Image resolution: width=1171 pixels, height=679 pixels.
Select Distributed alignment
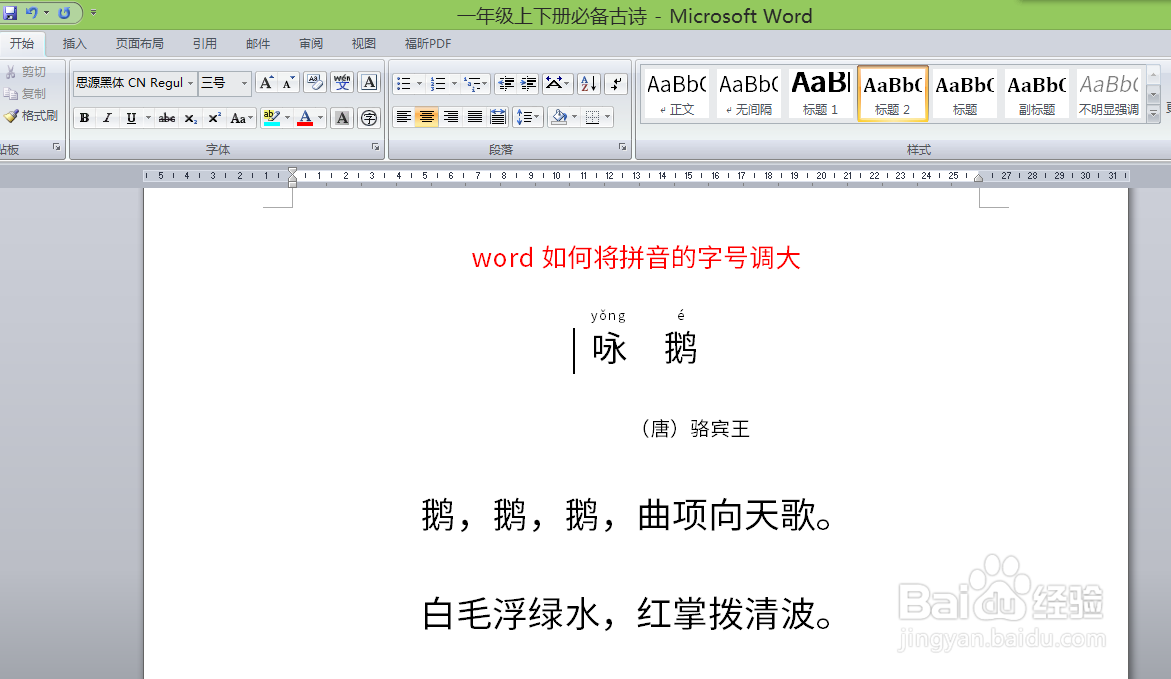coord(498,117)
